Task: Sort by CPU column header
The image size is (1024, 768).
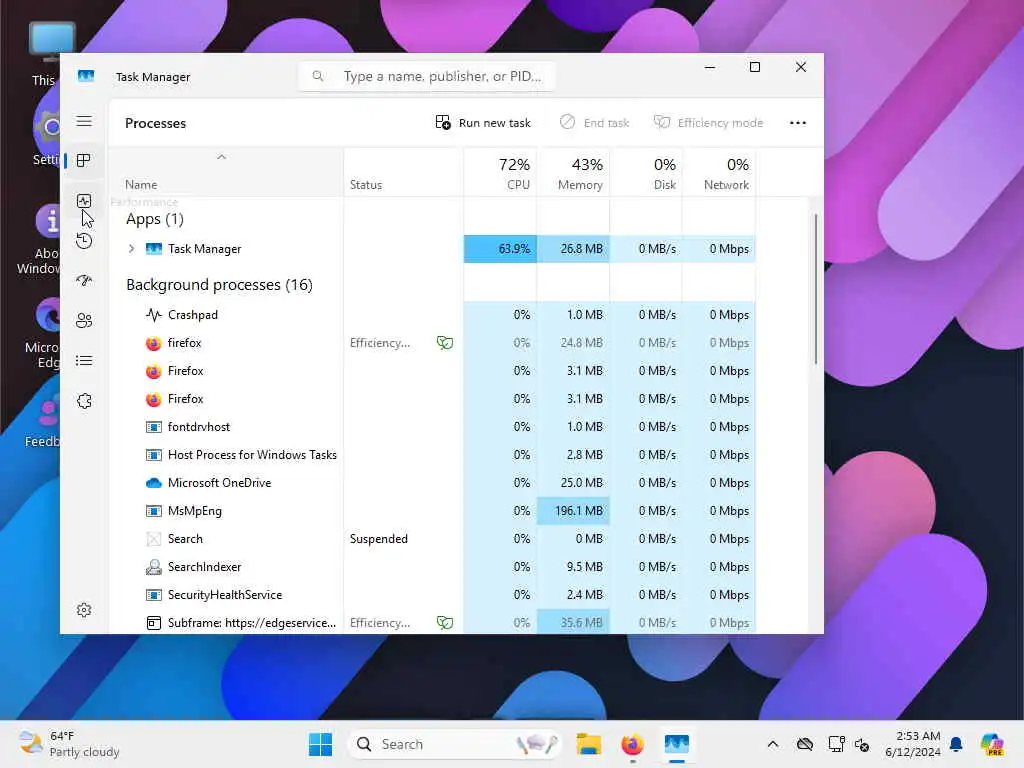Action: tap(500, 173)
